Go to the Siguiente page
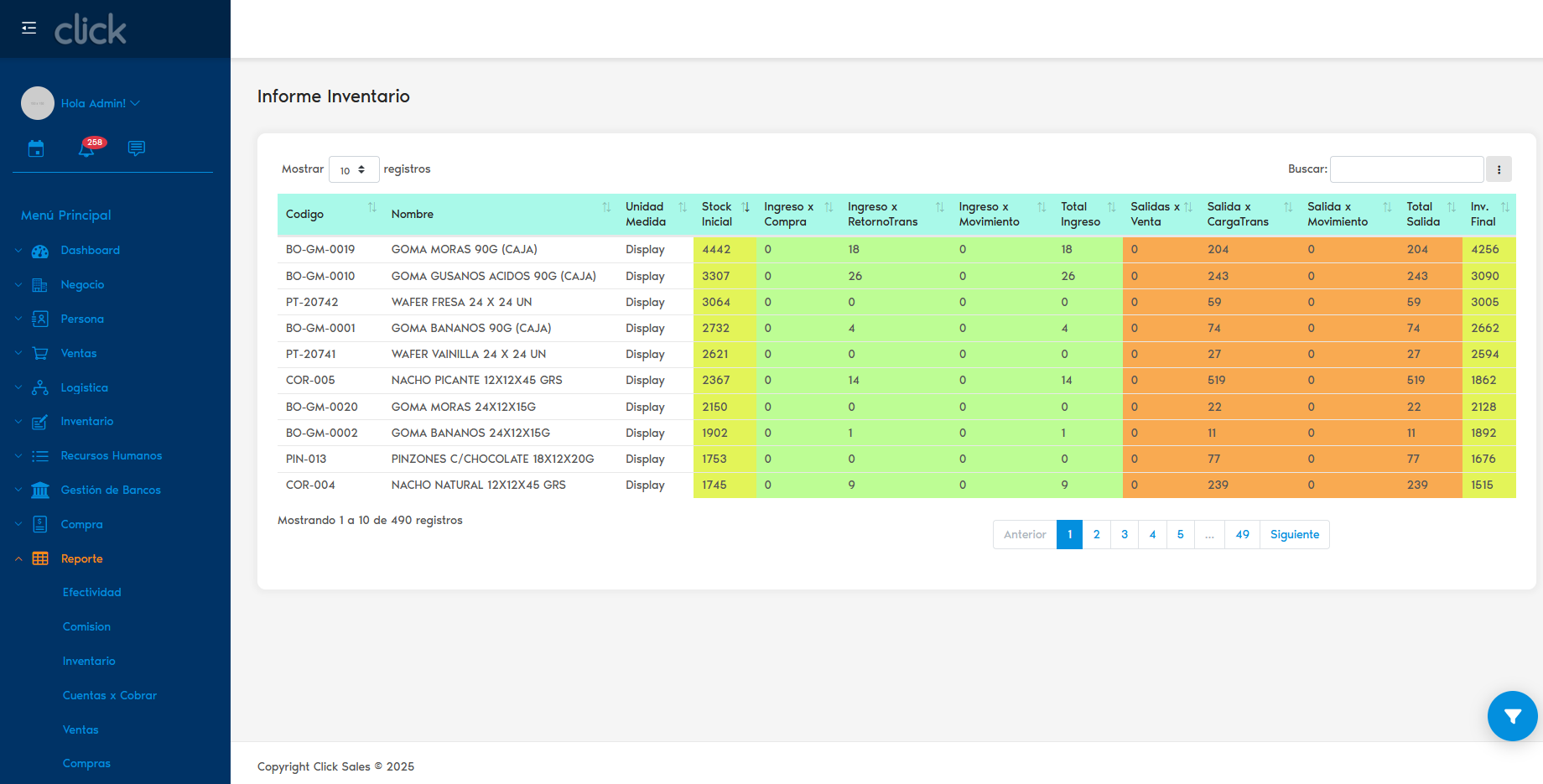 [1294, 535]
